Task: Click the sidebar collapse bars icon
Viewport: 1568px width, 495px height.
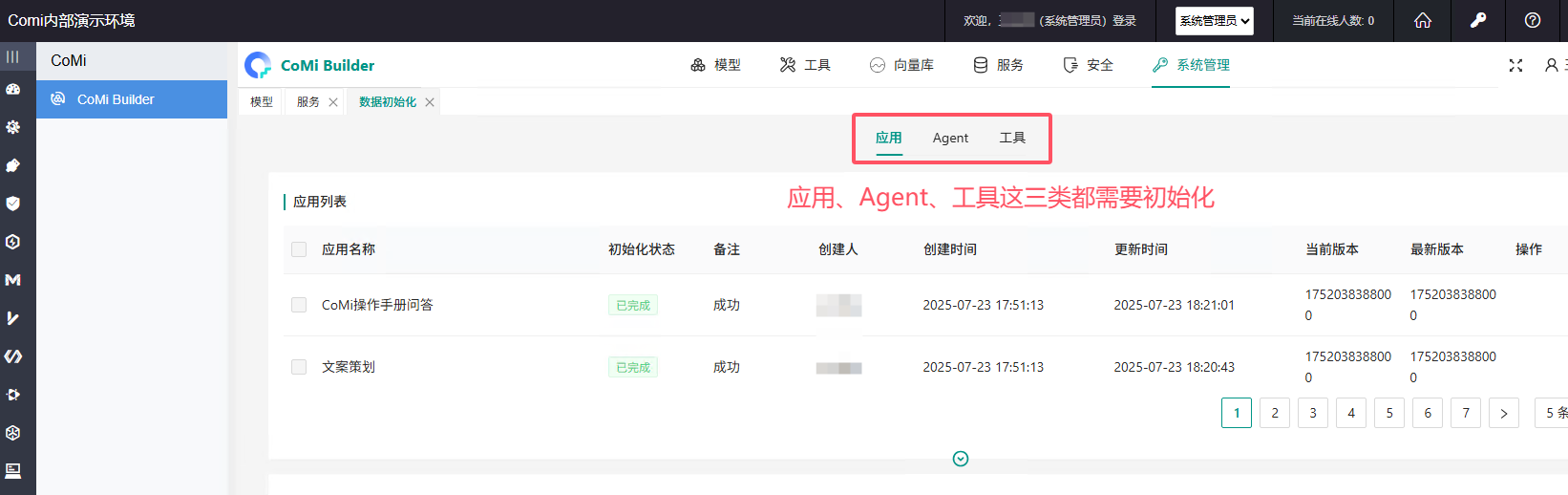Action: [x=12, y=57]
